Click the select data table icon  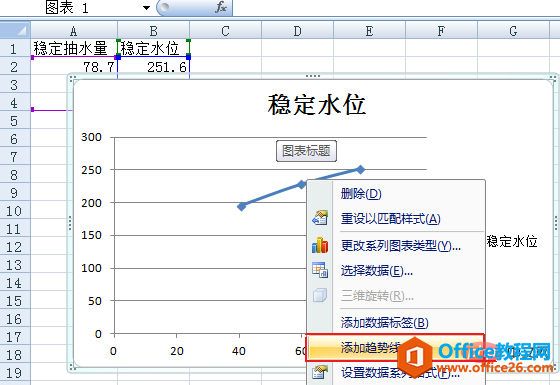320,270
